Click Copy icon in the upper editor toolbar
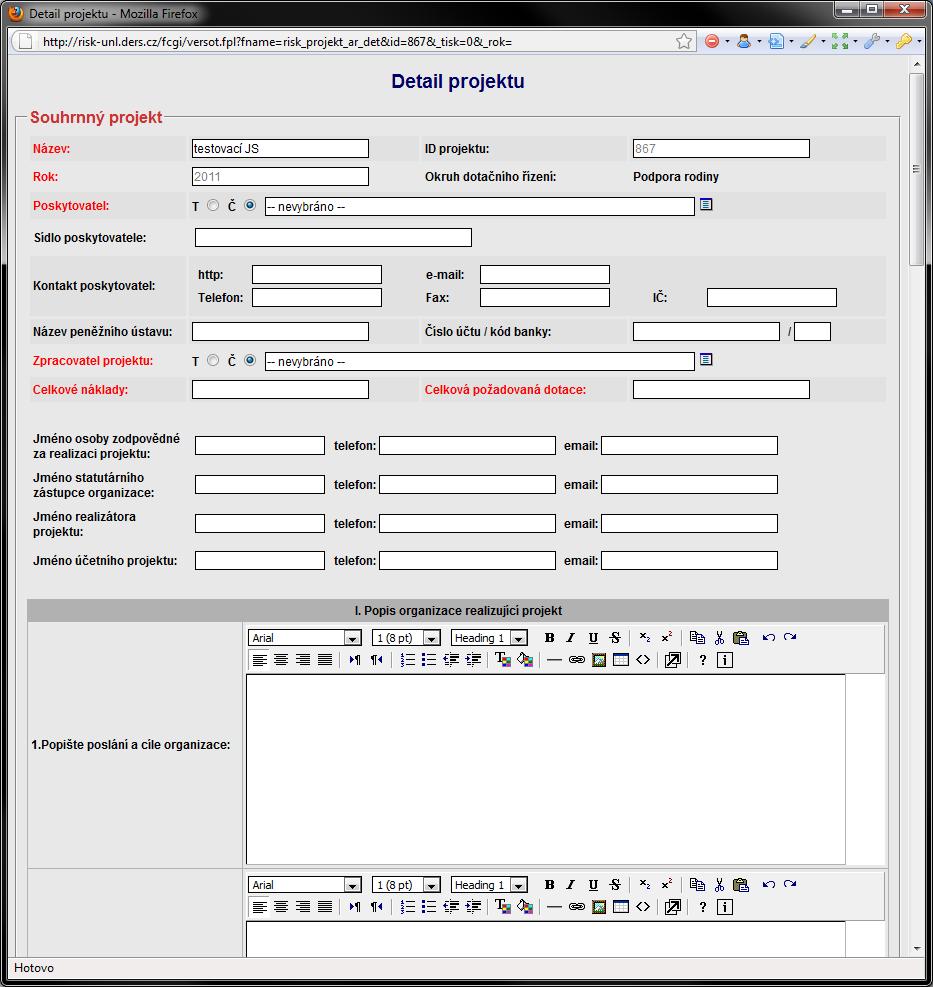 tap(697, 638)
